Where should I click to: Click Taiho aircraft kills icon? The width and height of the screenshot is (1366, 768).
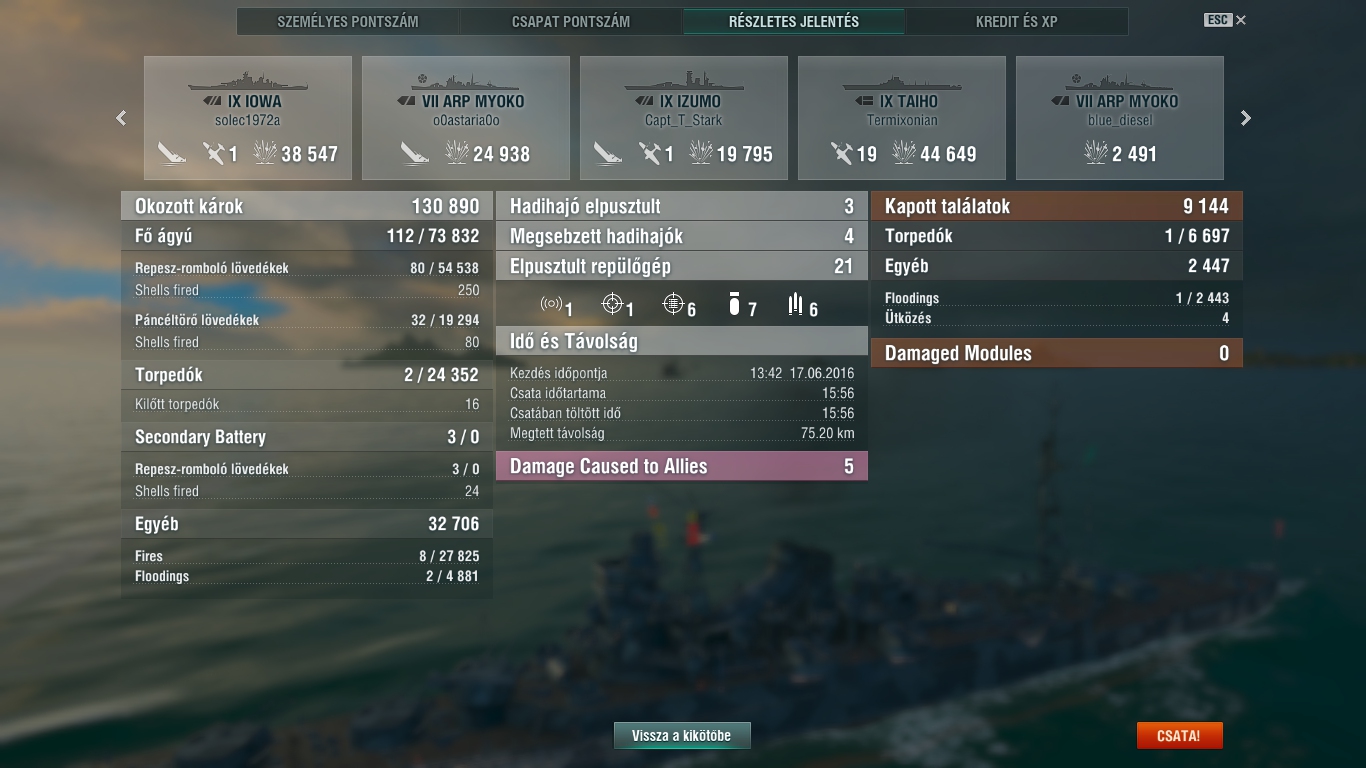point(842,153)
